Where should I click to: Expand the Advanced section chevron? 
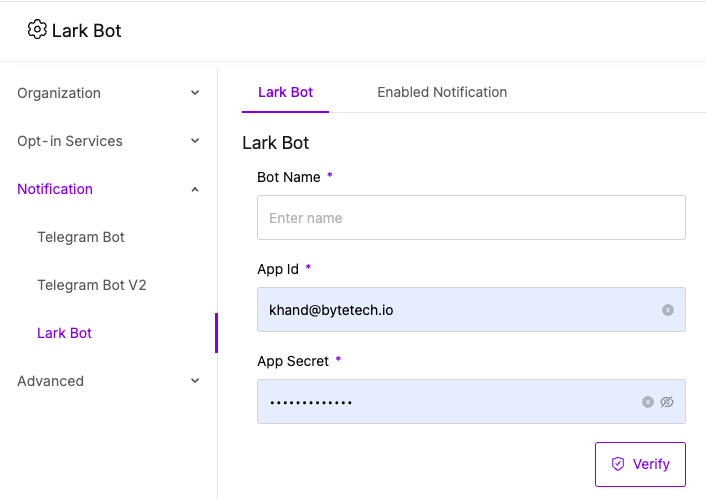coord(195,381)
